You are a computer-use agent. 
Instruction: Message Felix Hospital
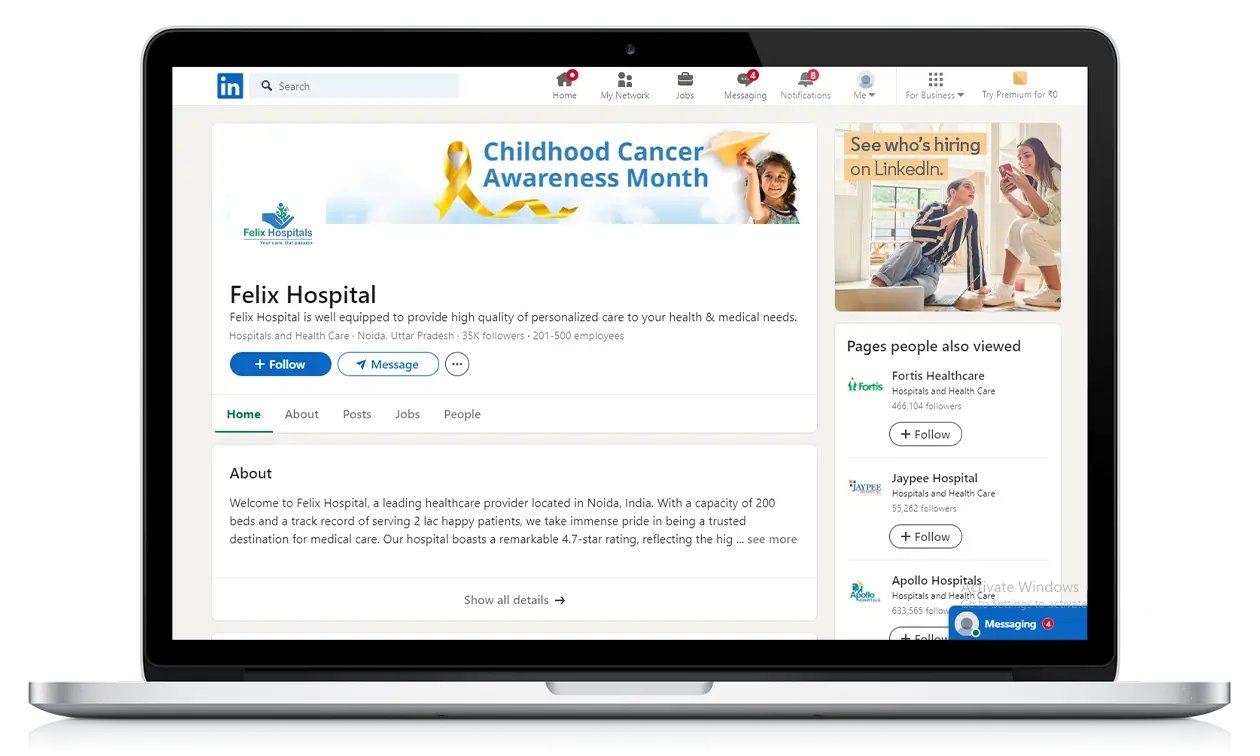[388, 364]
